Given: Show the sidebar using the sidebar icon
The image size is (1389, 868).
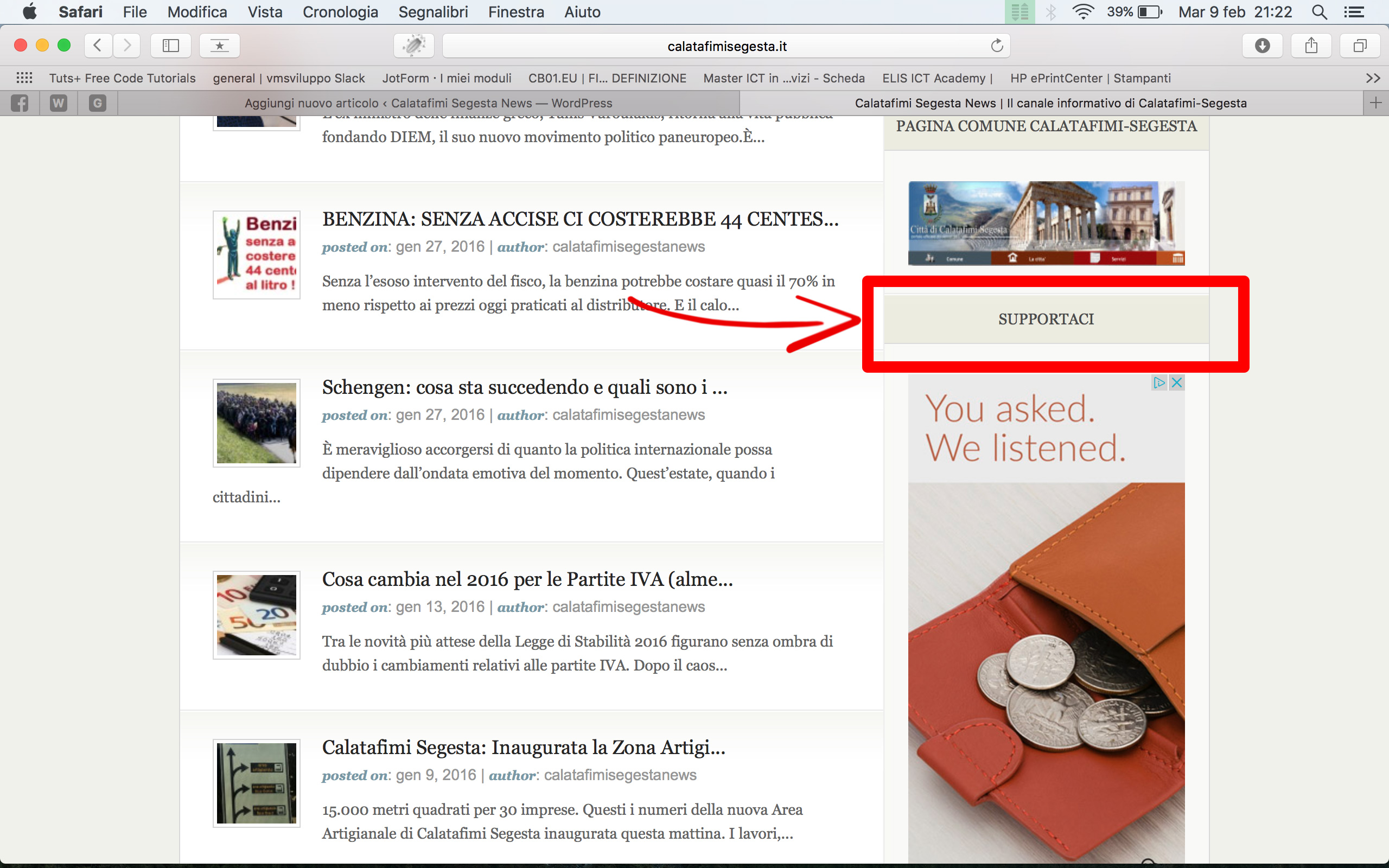Looking at the screenshot, I should point(170,46).
